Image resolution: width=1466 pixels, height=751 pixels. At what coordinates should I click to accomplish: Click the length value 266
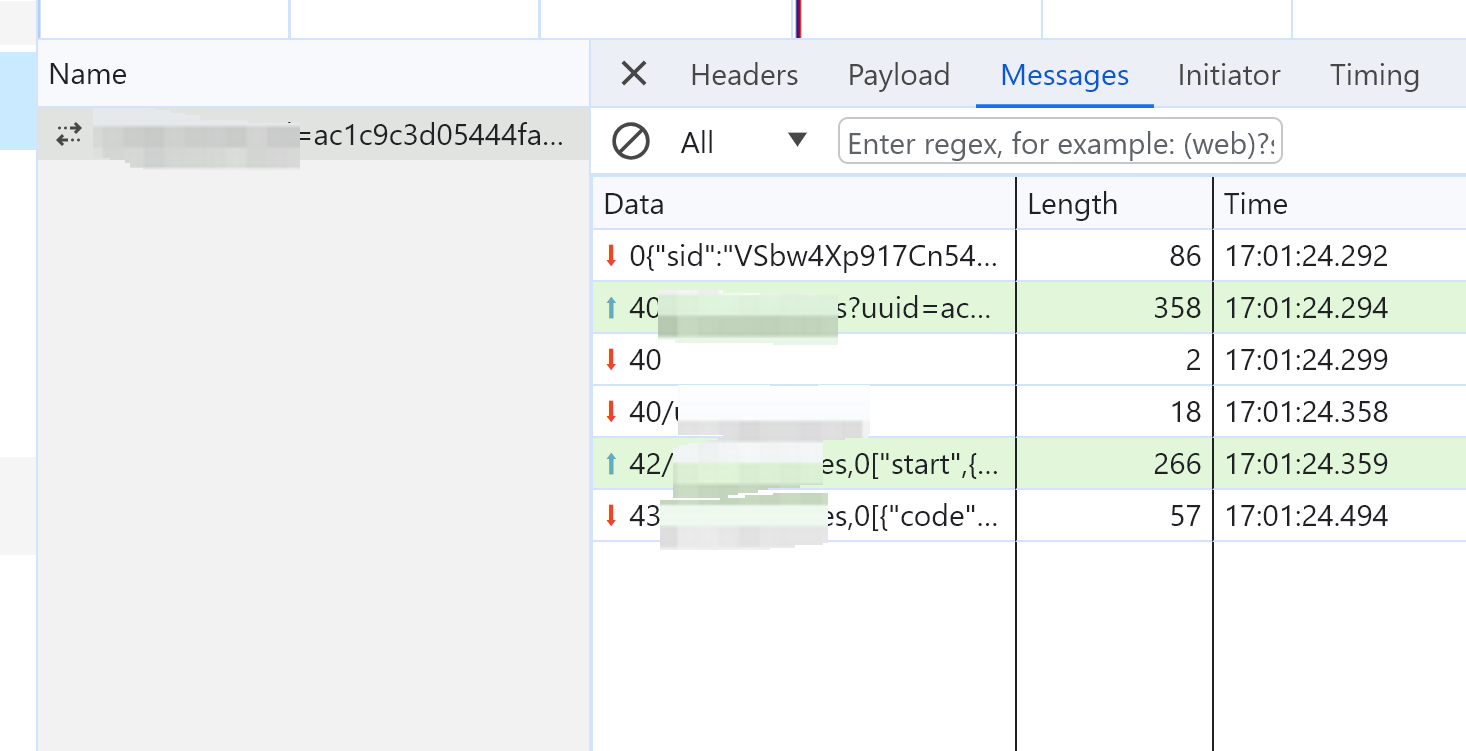point(1176,464)
